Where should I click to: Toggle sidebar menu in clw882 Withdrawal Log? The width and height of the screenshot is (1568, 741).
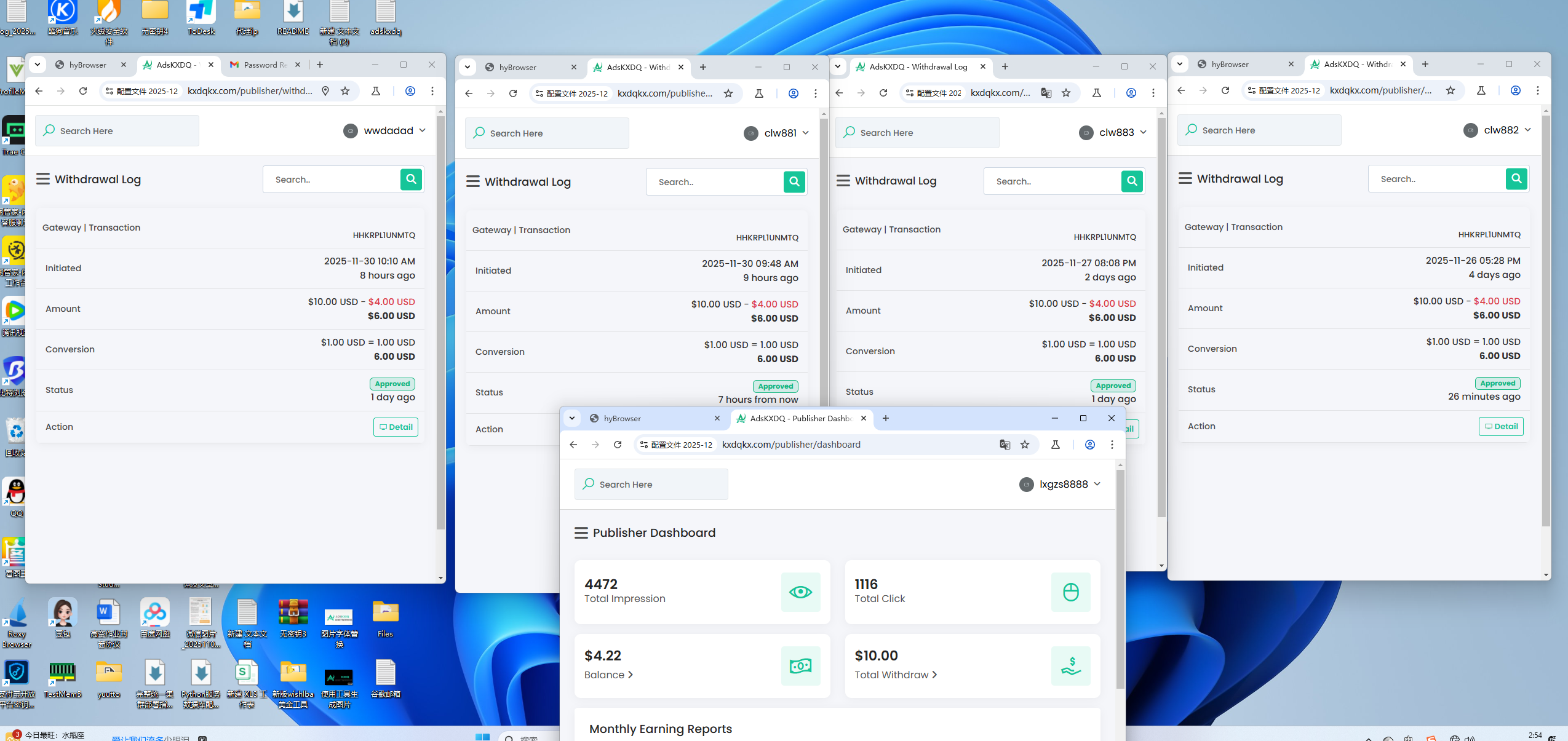pyautogui.click(x=1185, y=179)
